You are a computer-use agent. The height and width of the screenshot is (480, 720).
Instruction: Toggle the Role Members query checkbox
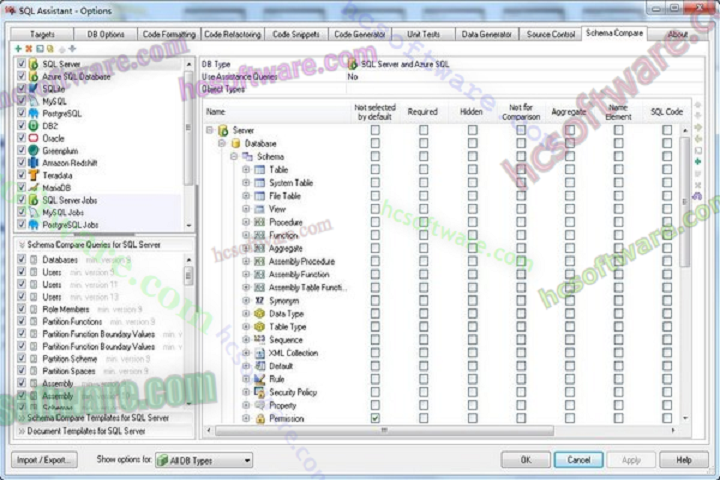21,309
